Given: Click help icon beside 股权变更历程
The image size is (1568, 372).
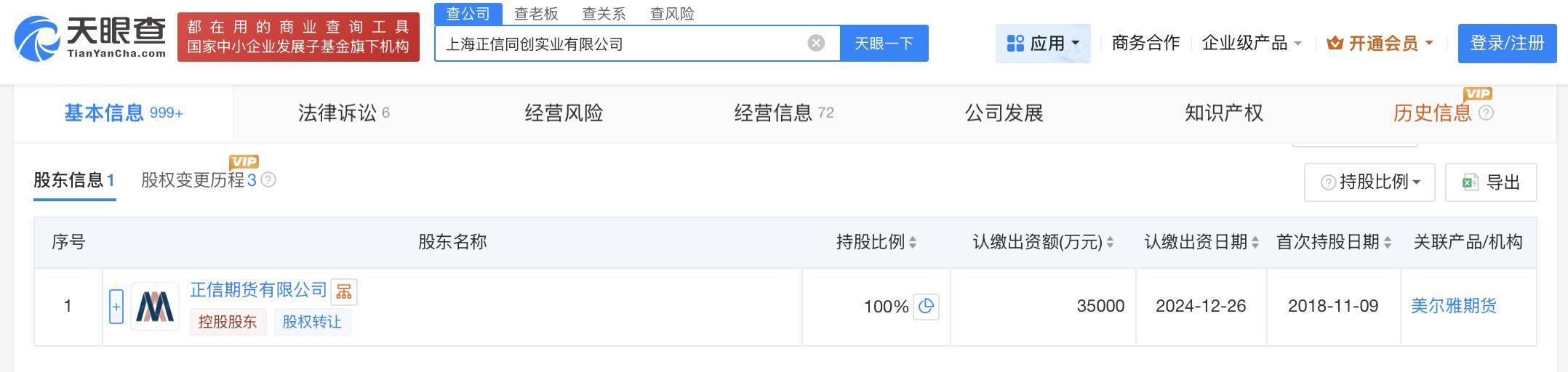Looking at the screenshot, I should 268,180.
